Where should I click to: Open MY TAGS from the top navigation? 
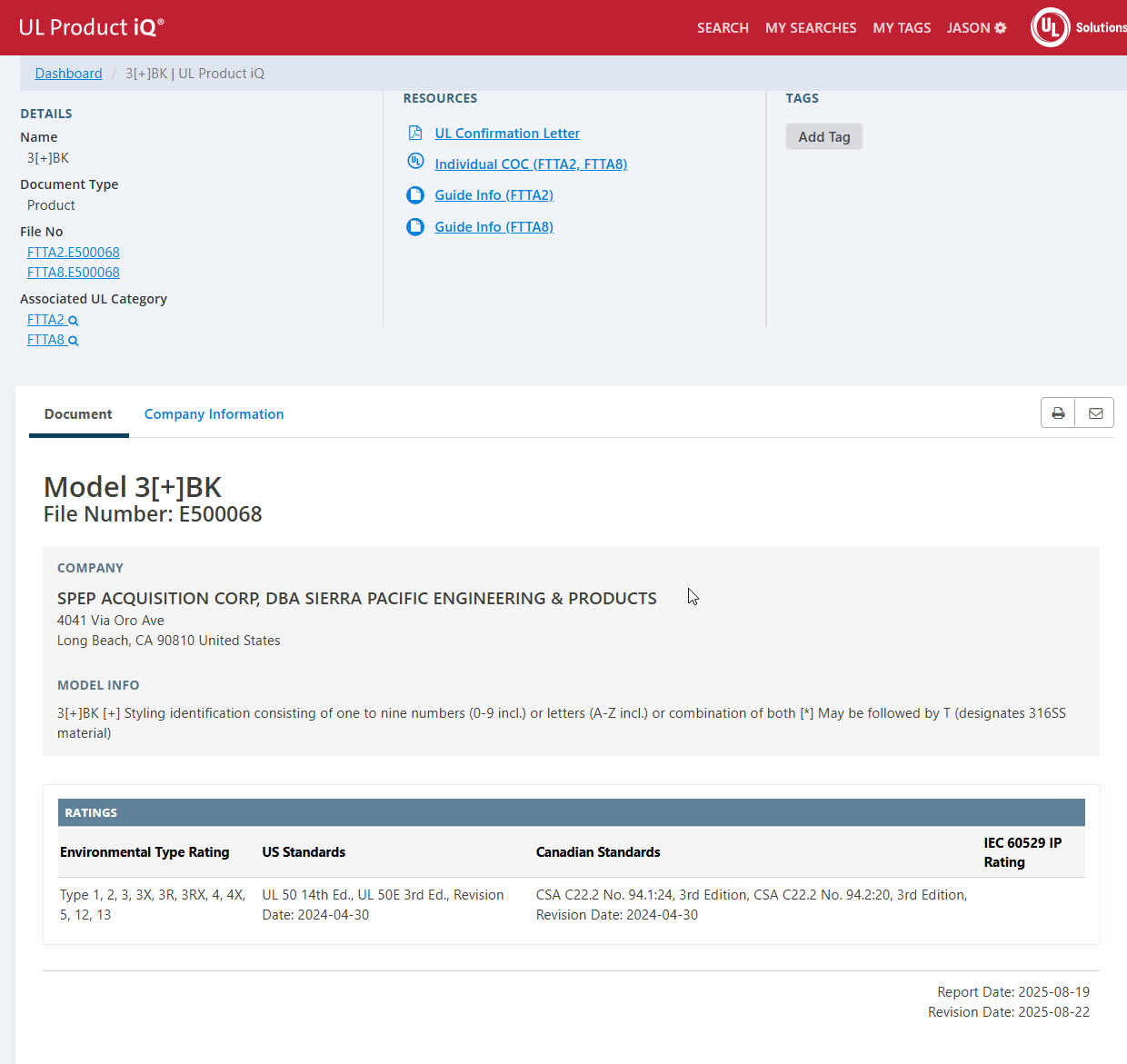[902, 28]
